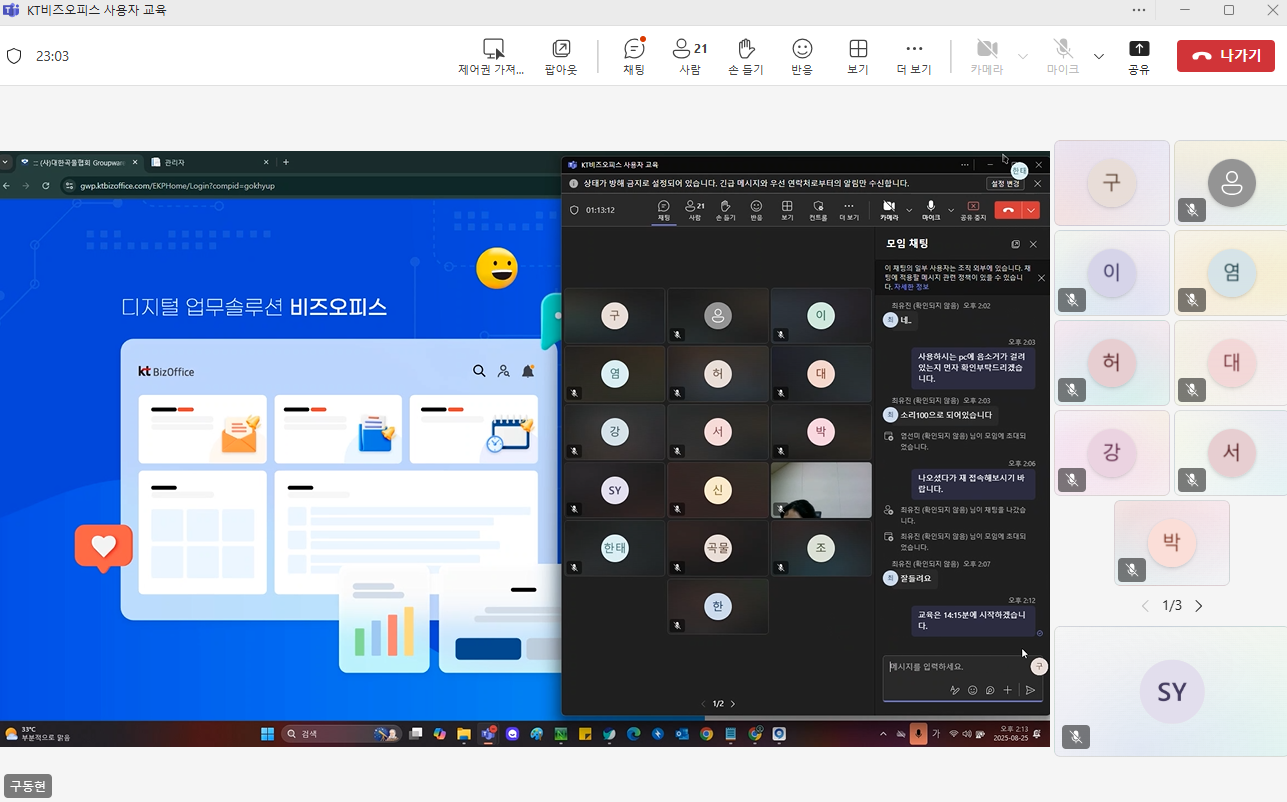Click the send message arrow icon
This screenshot has width=1287, height=802.
(x=1030, y=690)
